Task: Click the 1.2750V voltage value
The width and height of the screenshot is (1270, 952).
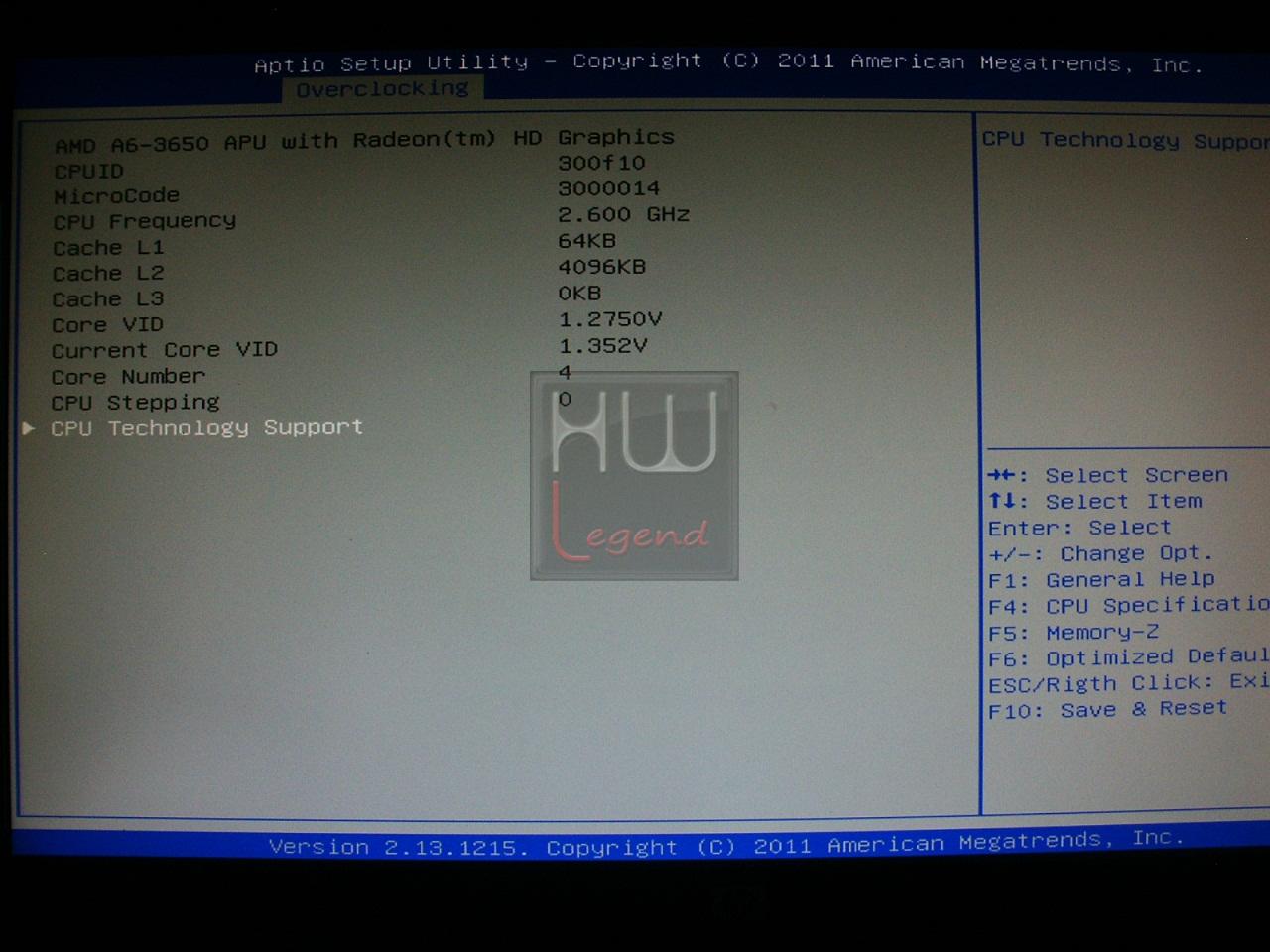Action: pos(609,319)
